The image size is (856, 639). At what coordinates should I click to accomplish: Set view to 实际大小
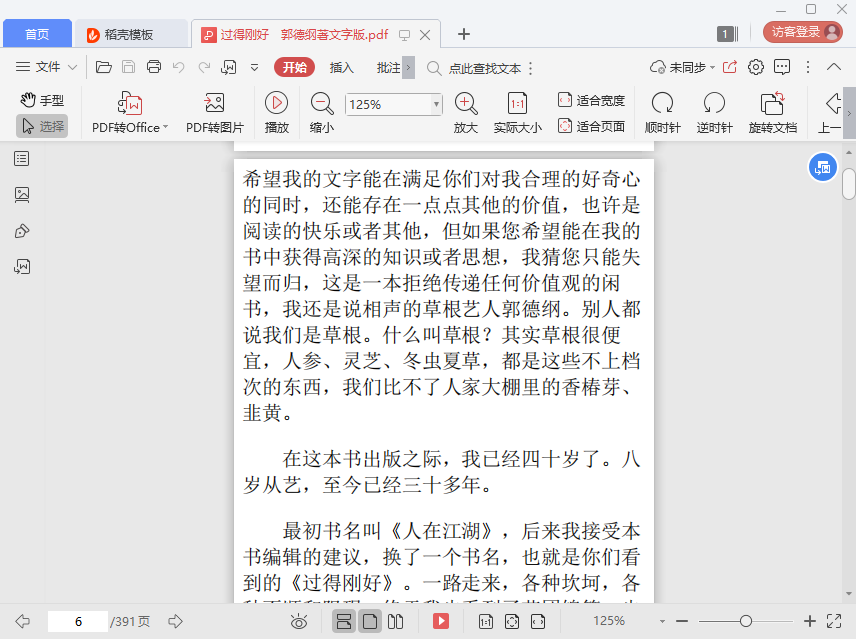518,113
